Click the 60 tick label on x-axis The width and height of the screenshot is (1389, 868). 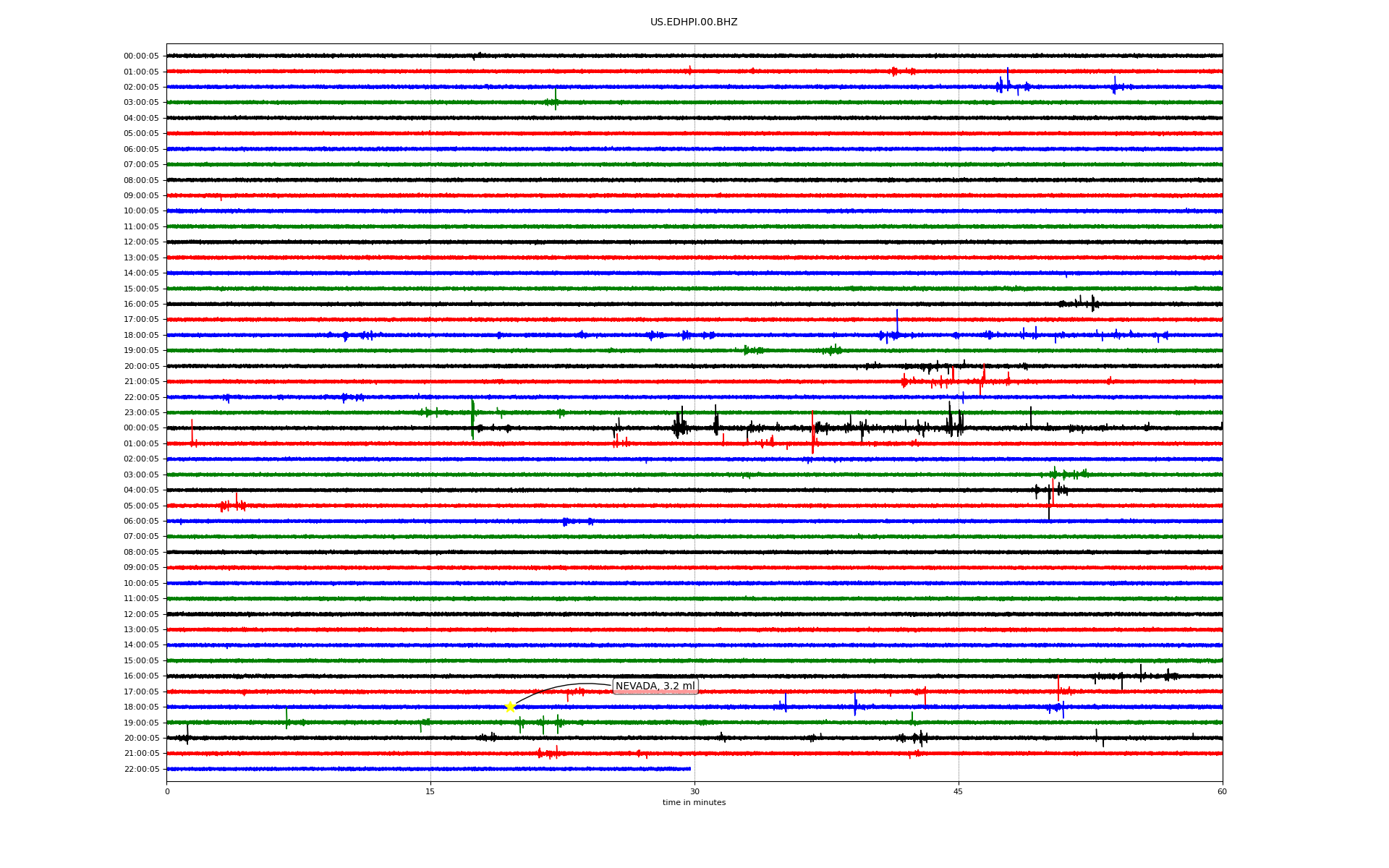point(1221,791)
